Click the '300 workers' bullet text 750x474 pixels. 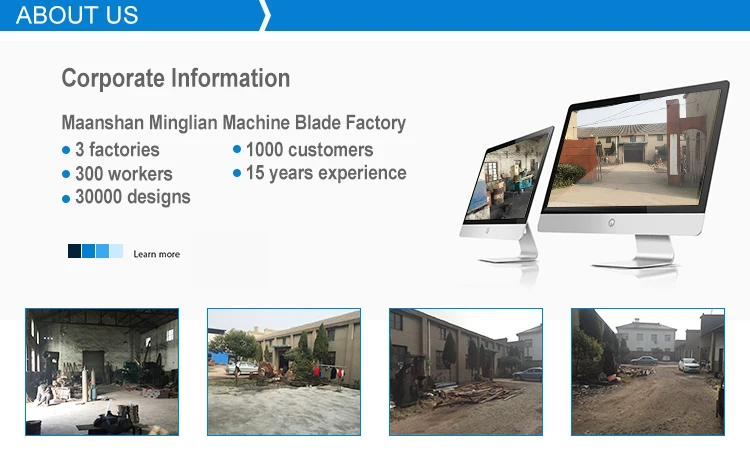pos(123,174)
